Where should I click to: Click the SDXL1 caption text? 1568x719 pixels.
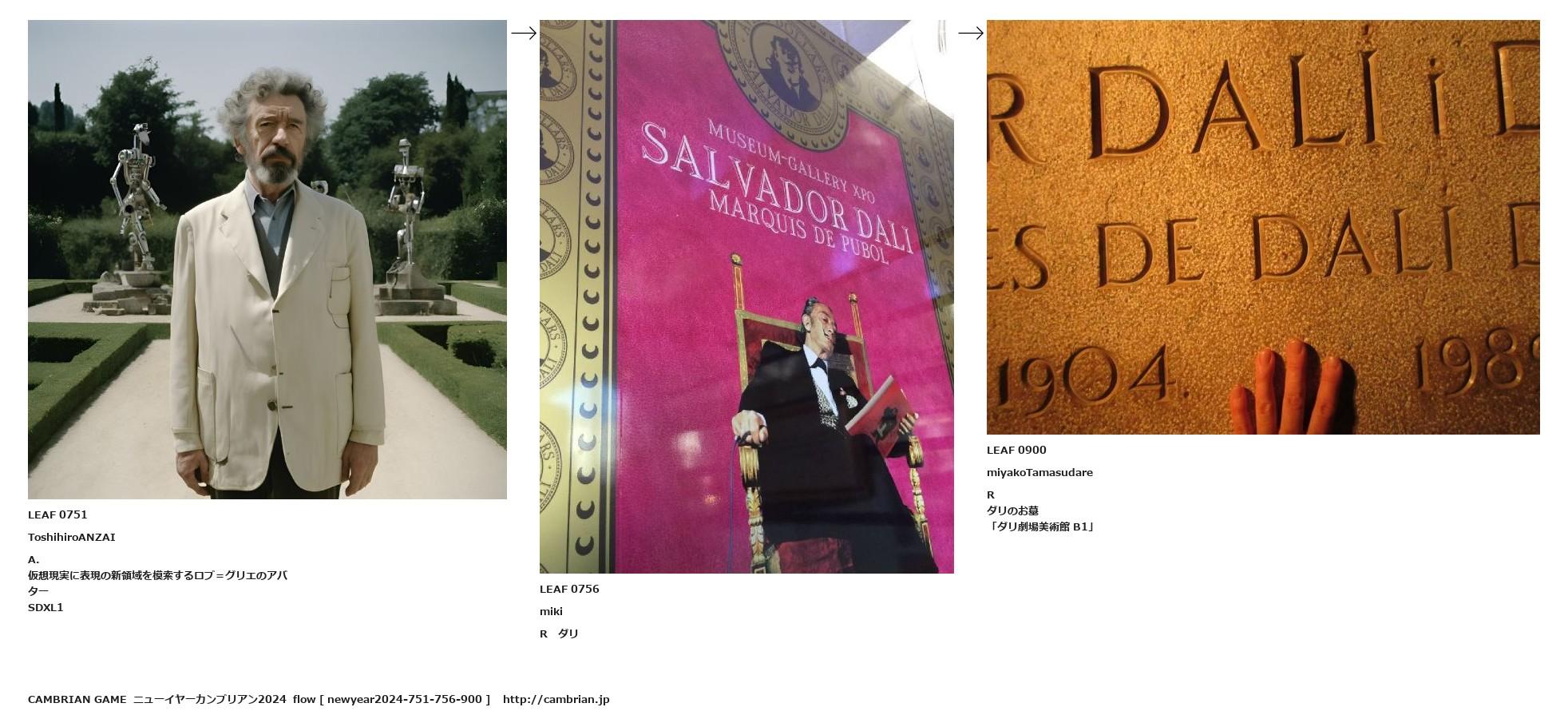[x=46, y=607]
